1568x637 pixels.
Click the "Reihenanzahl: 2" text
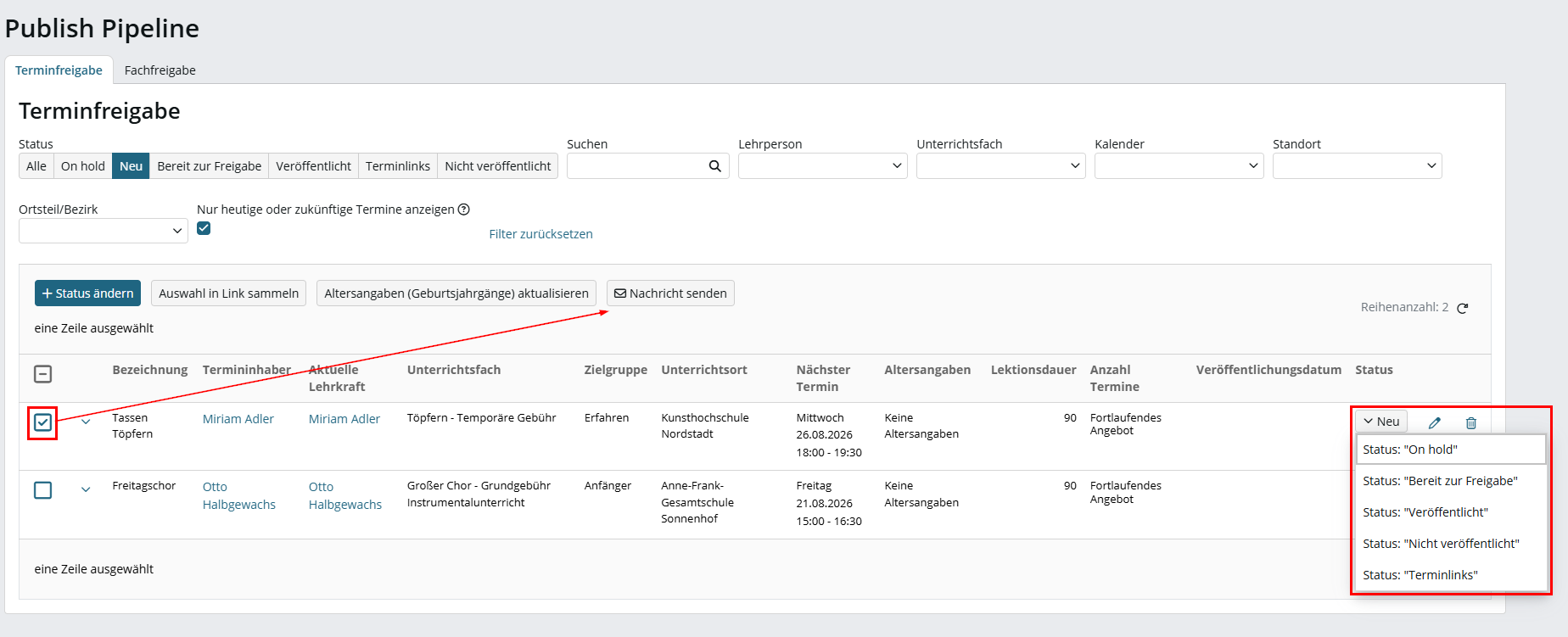tap(1405, 307)
